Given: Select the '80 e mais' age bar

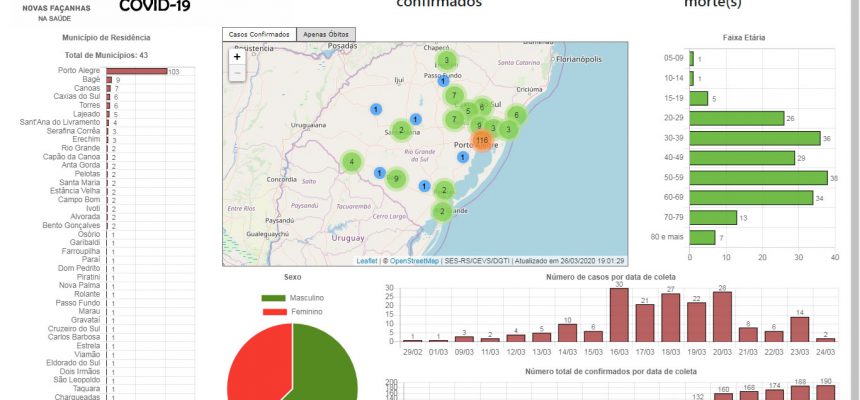Looking at the screenshot, I should (702, 237).
